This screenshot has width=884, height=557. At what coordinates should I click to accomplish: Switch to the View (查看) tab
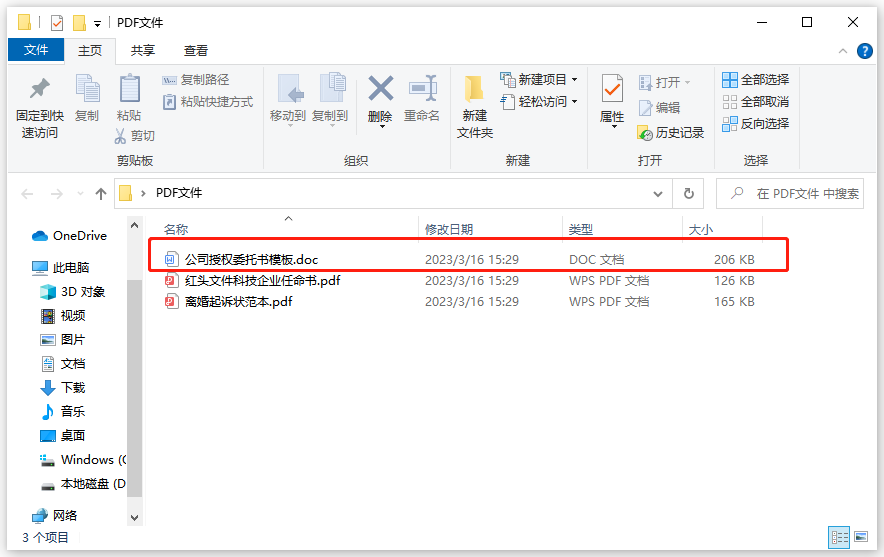196,51
